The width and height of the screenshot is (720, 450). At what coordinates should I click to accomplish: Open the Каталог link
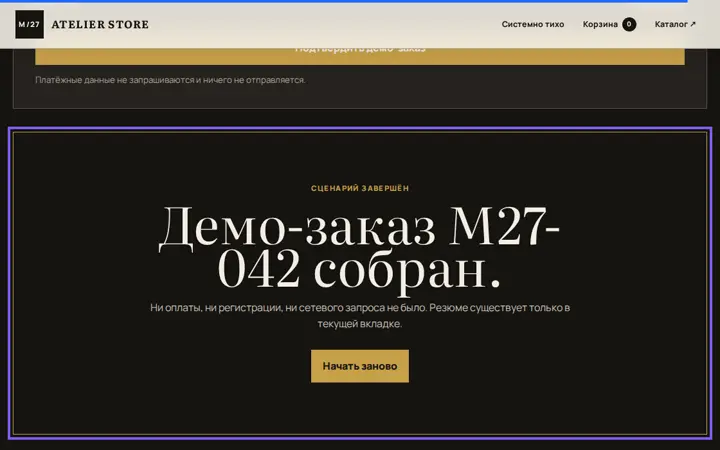point(675,24)
